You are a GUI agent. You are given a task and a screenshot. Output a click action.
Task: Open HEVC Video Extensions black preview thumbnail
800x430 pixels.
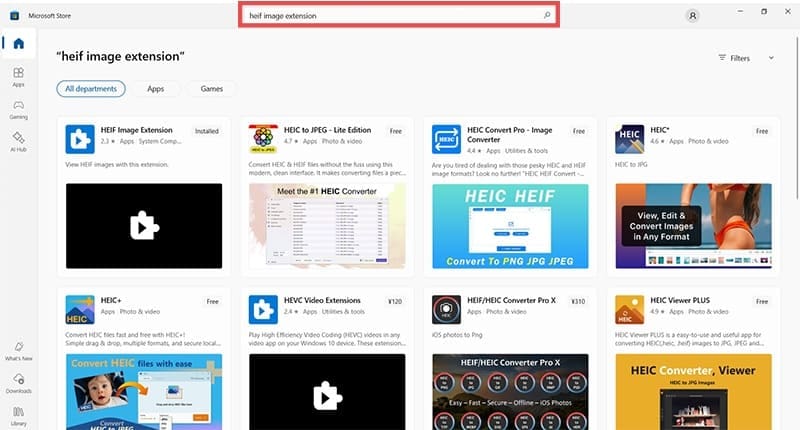click(x=327, y=392)
